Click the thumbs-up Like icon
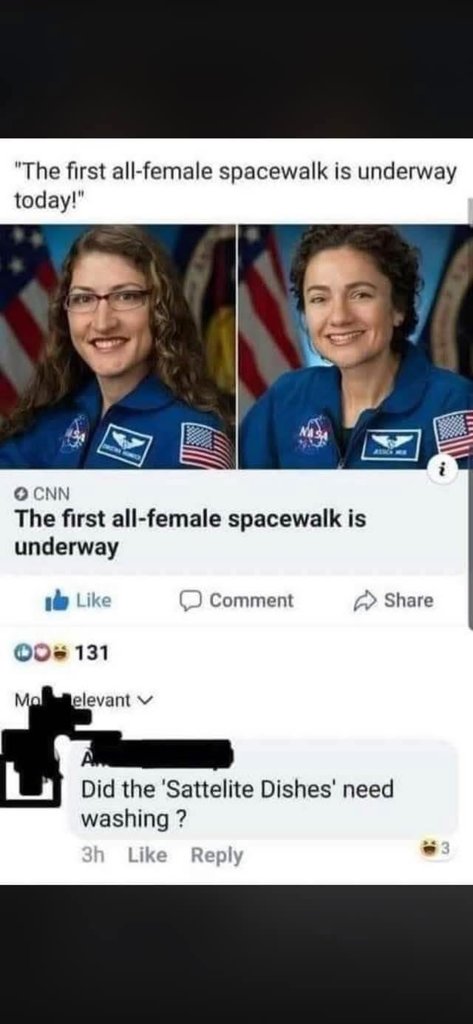This screenshot has height=1024, width=473. (57, 601)
